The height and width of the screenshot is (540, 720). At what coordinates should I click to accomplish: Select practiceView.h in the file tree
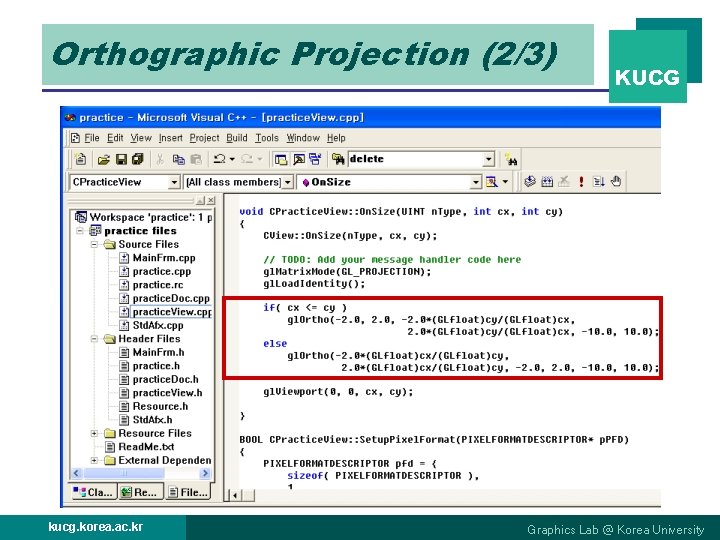click(x=167, y=393)
